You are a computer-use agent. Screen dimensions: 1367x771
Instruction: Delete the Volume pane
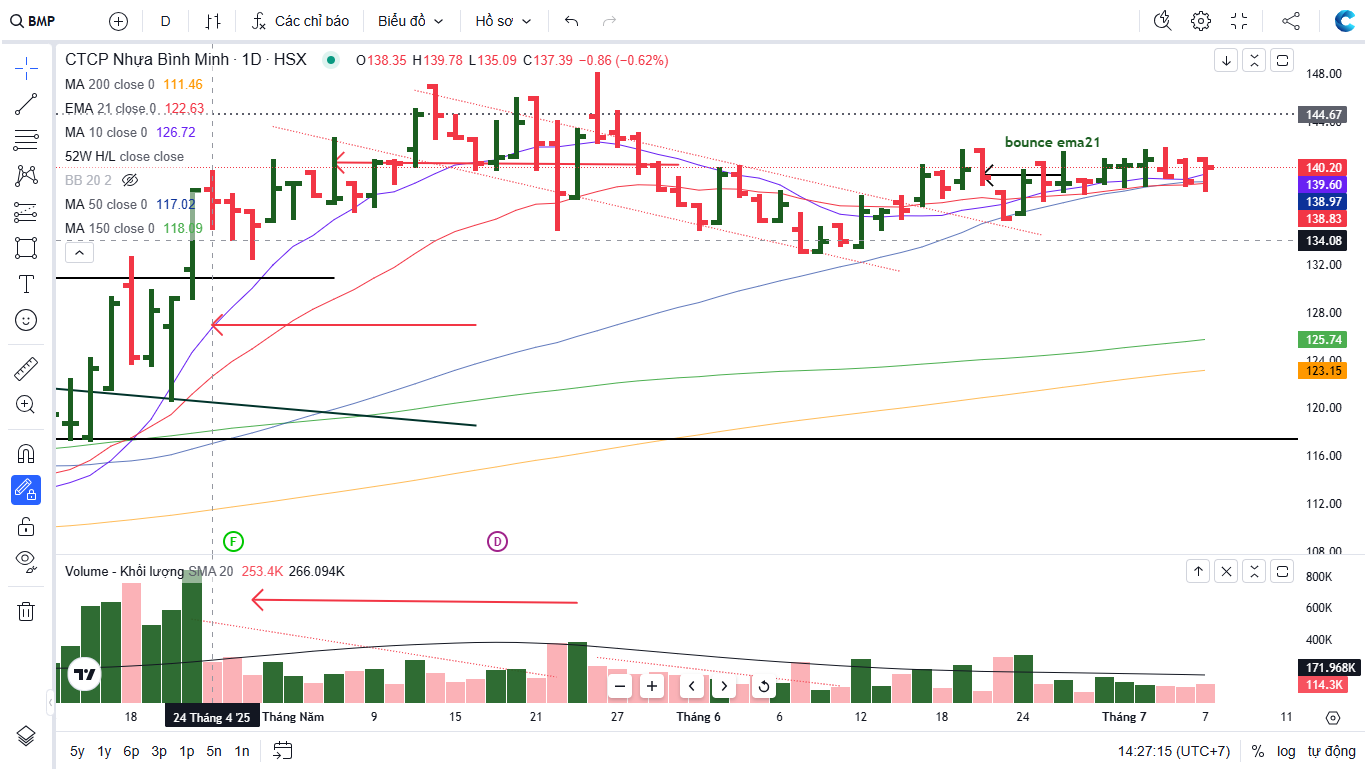pos(1226,571)
